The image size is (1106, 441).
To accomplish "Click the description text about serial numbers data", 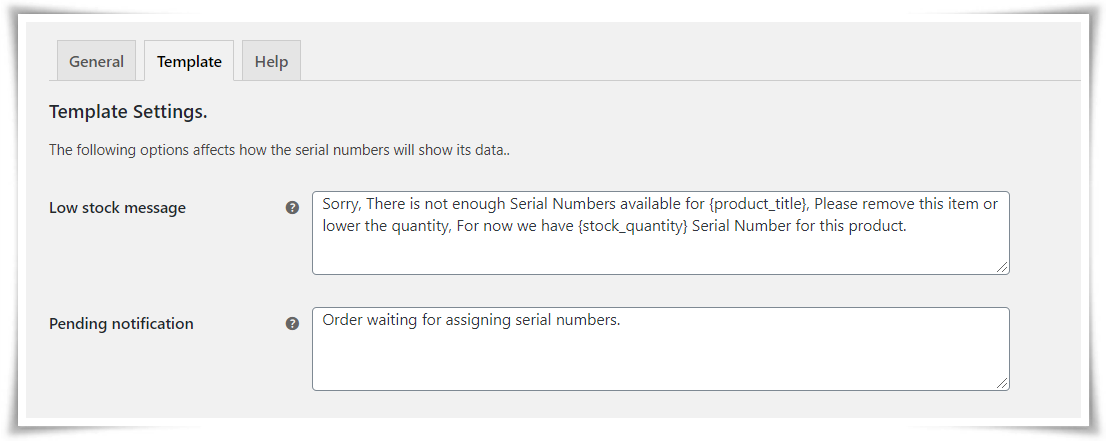I will (x=279, y=150).
